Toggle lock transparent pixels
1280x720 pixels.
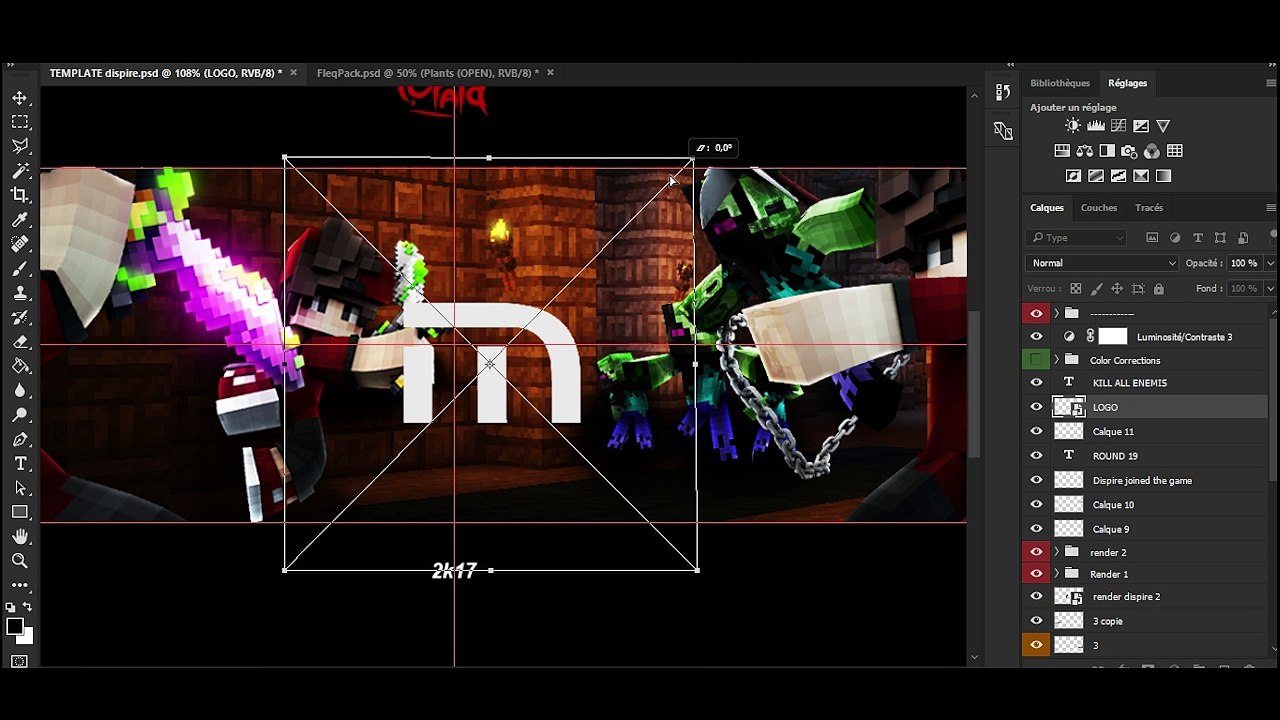coord(1075,289)
